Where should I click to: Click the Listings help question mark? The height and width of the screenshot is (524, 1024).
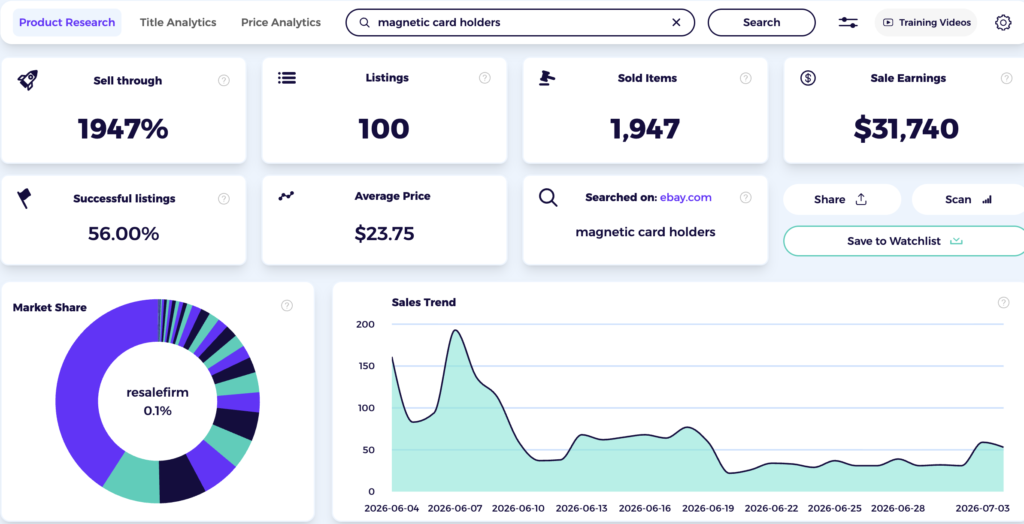[x=485, y=78]
